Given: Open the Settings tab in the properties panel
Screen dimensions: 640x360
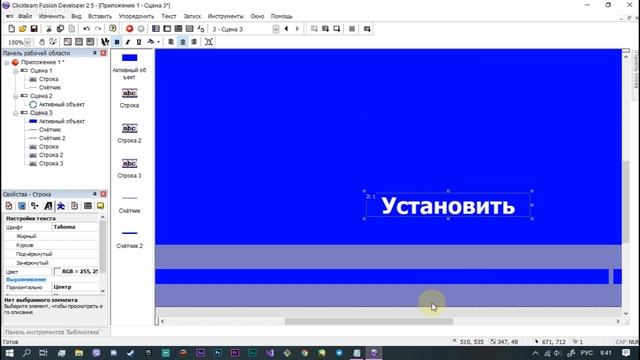Looking at the screenshot, I should click(x=9, y=206).
